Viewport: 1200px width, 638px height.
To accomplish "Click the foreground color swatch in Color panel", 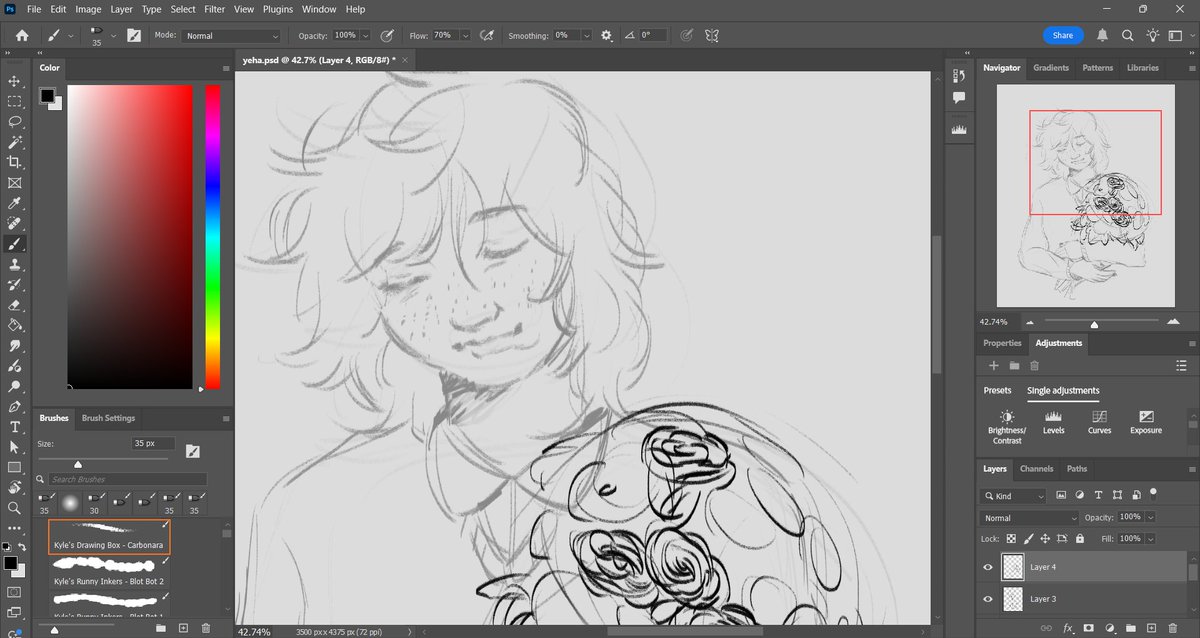I will tap(46, 96).
